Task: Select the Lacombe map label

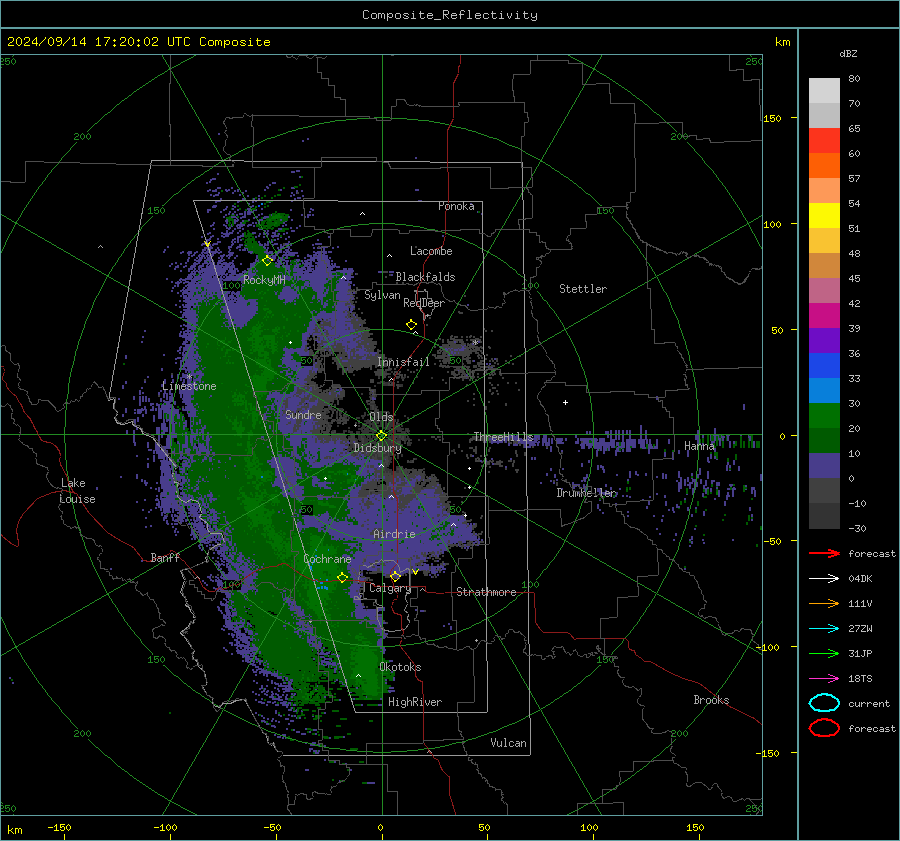Action: [x=431, y=251]
